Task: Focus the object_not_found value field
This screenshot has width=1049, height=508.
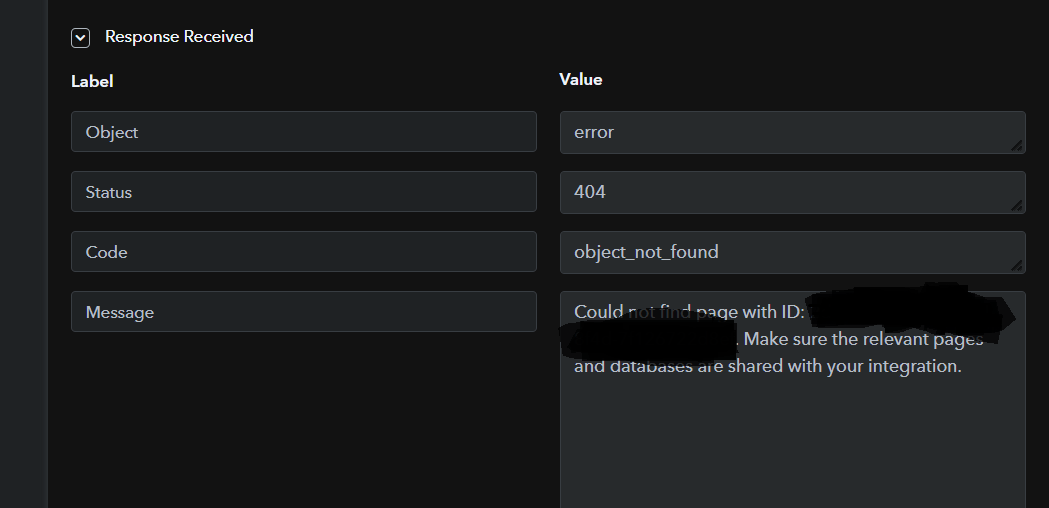Action: (x=780, y=252)
